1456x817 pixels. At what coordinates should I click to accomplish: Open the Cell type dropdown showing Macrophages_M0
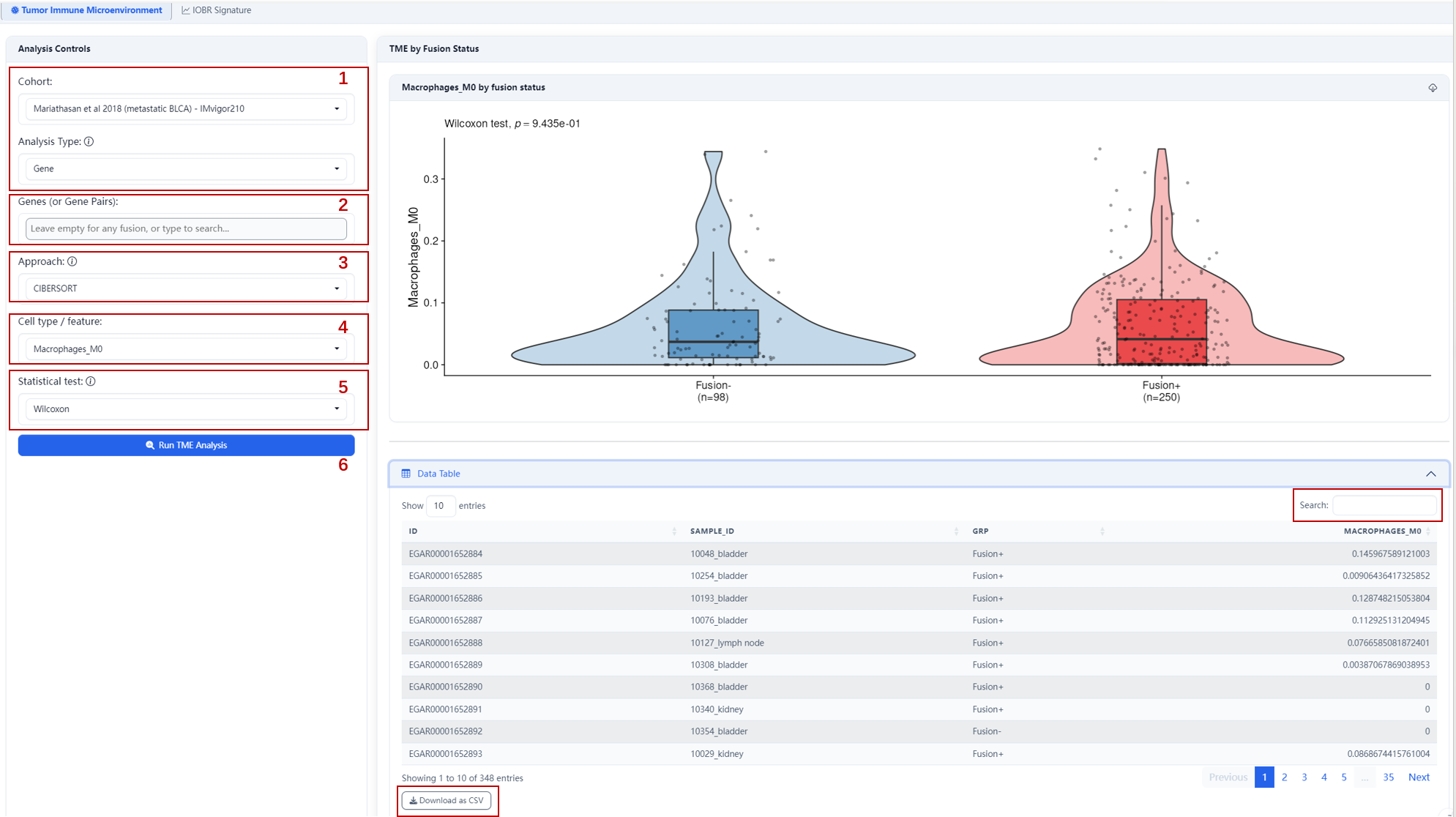pyautogui.click(x=186, y=348)
